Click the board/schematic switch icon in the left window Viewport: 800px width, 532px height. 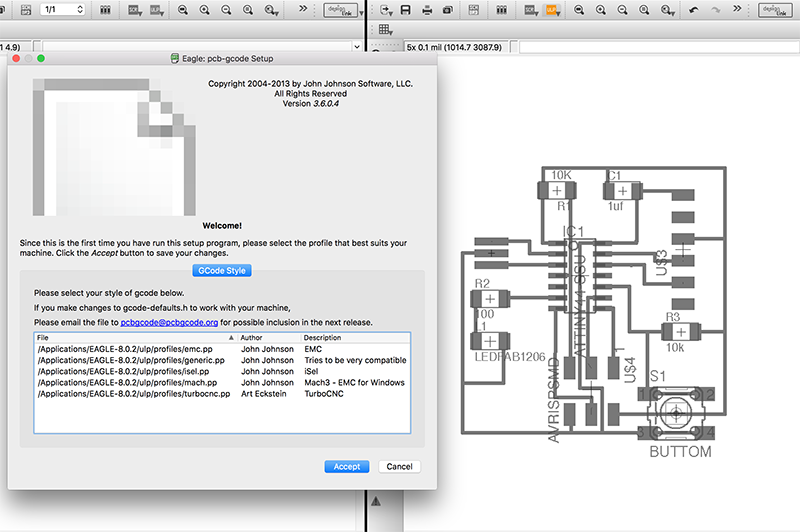click(26, 10)
